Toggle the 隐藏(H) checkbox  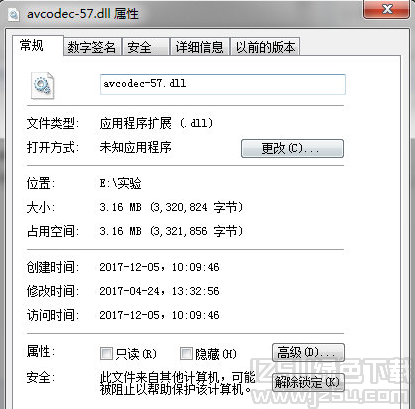coord(186,354)
